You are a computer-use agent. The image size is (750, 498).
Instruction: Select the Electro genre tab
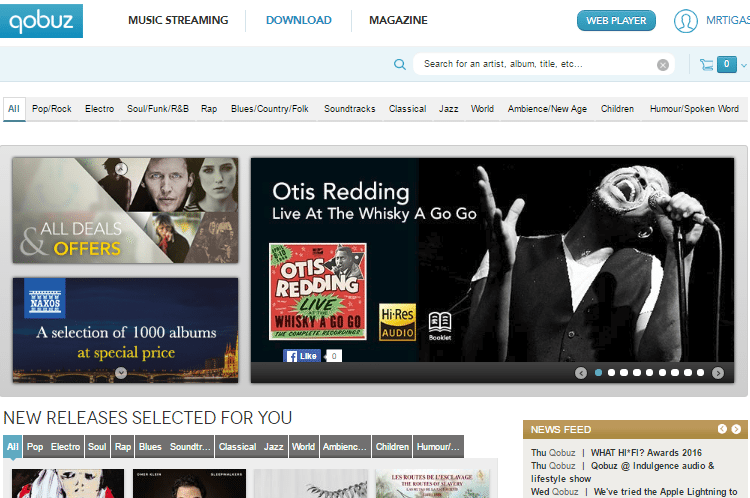(x=99, y=109)
